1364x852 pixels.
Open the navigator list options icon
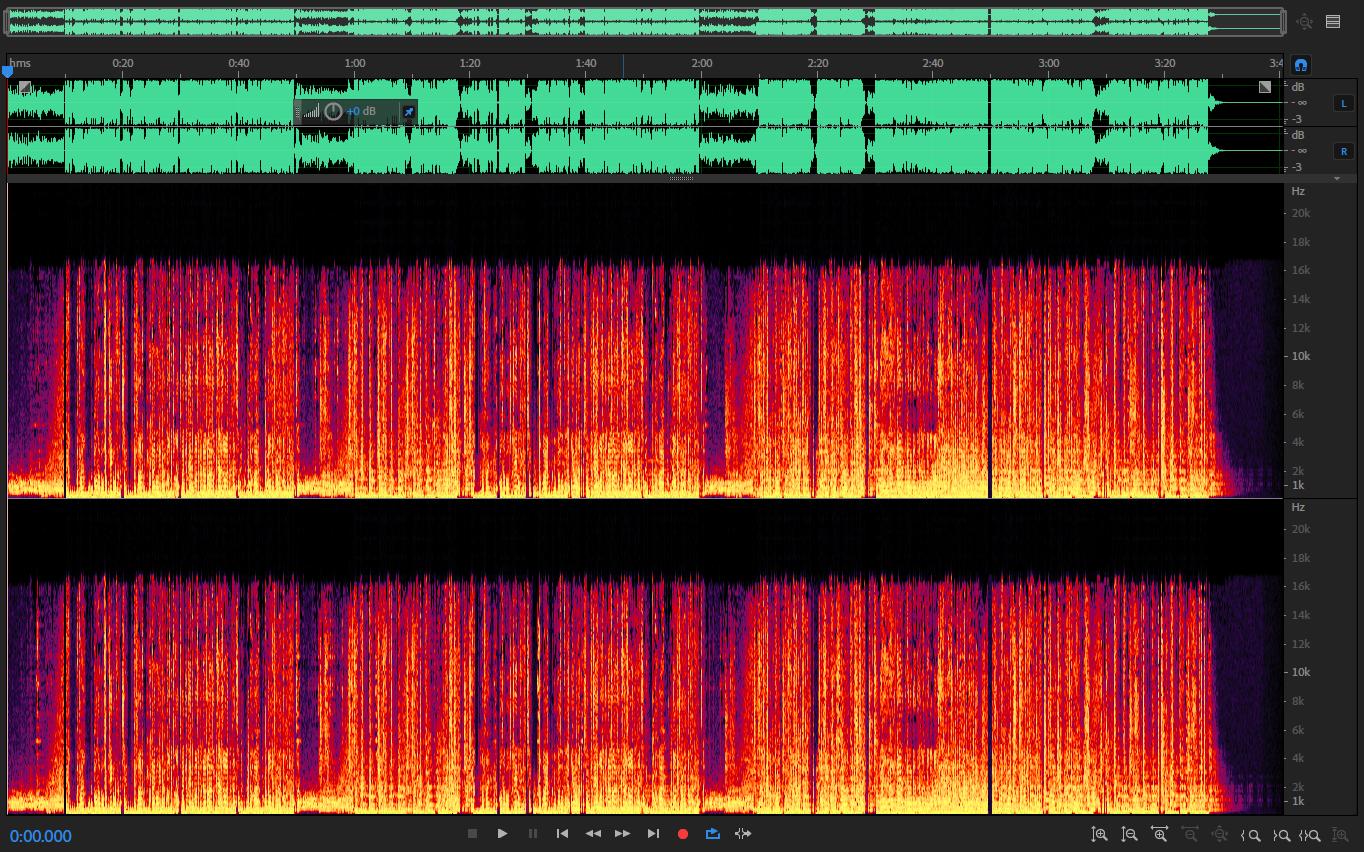click(1333, 21)
